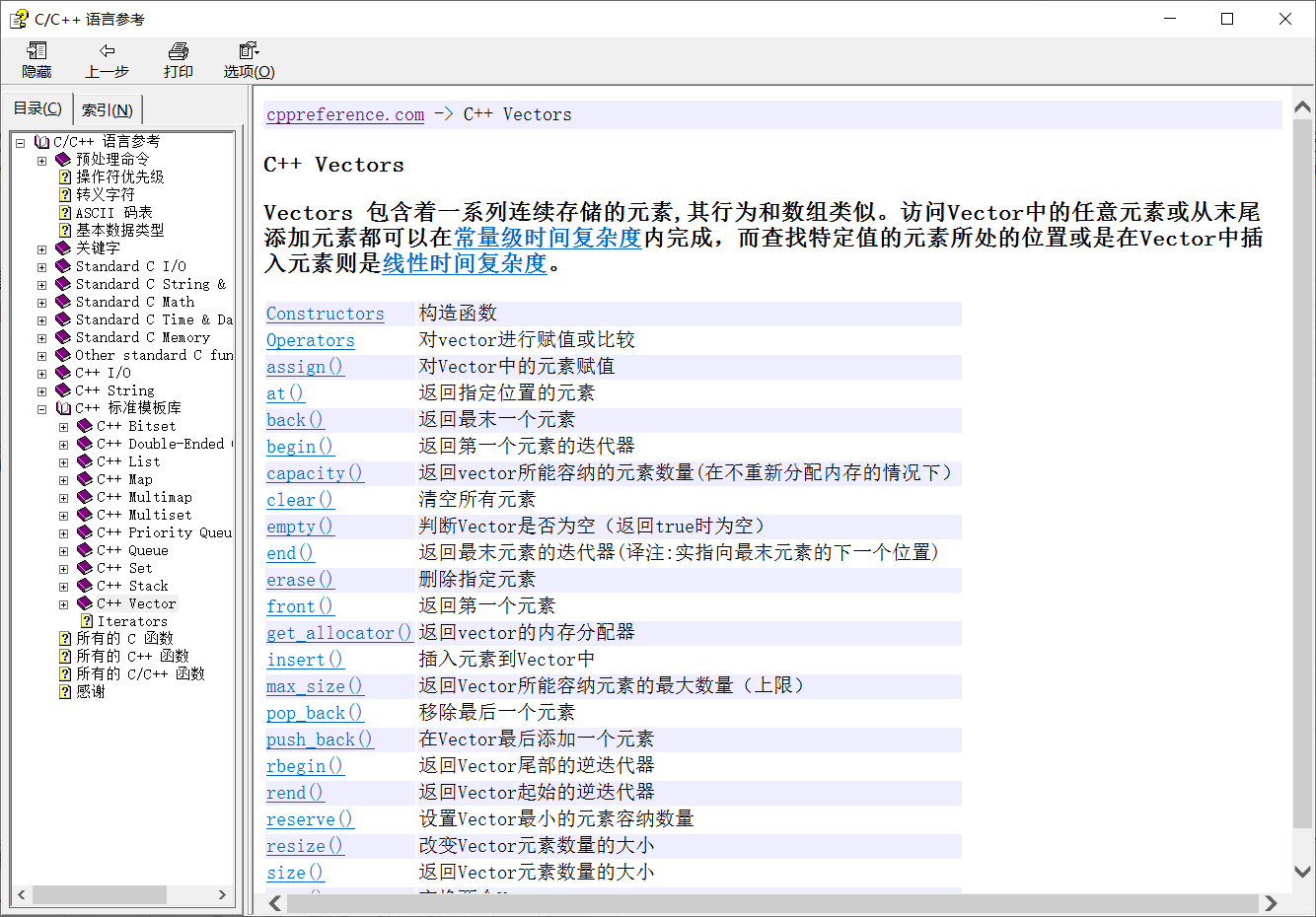
Task: Click the tree pane scroll-right arrow
Action: point(222,895)
